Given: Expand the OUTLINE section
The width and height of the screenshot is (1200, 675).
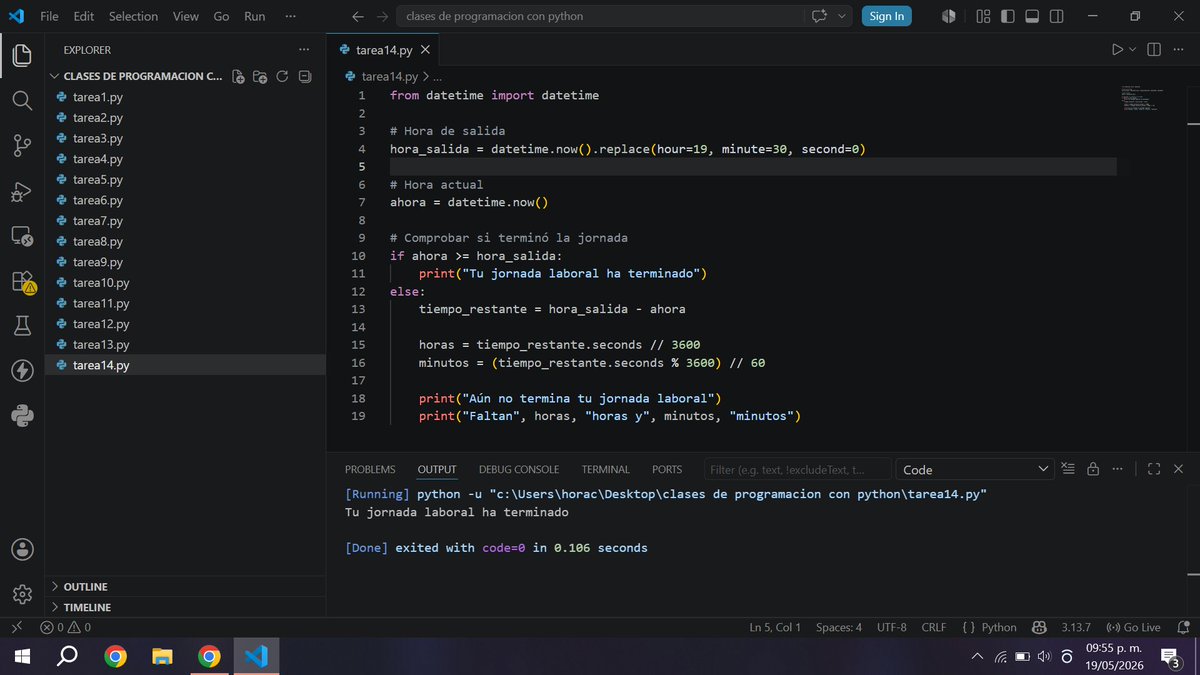Looking at the screenshot, I should (185, 587).
